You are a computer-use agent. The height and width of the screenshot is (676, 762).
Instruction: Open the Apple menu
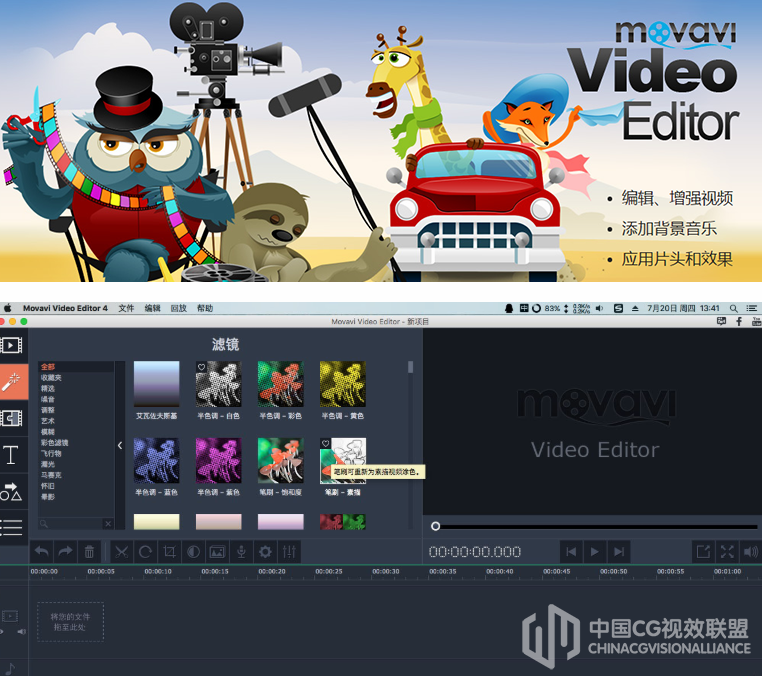[8, 308]
